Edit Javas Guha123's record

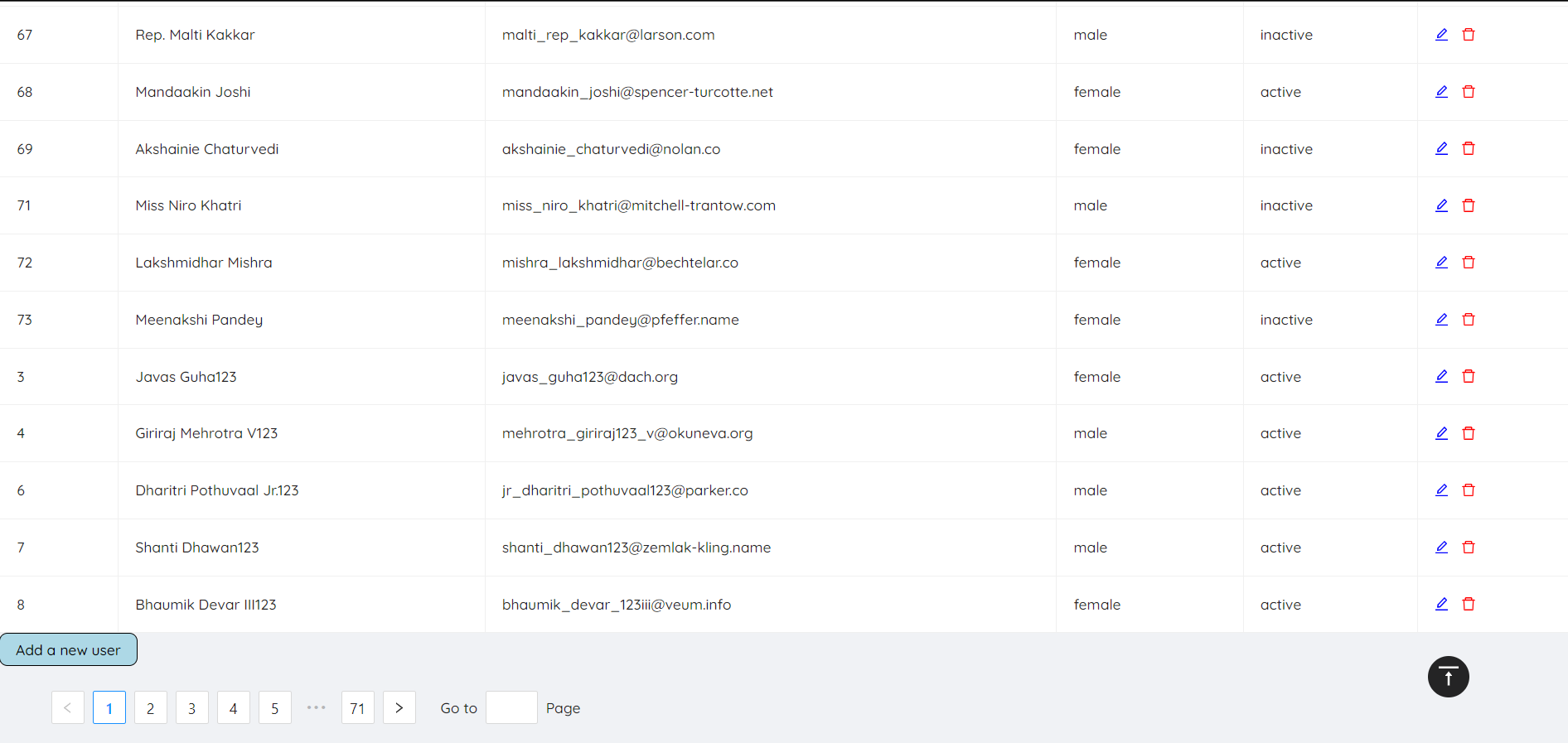tap(1441, 376)
